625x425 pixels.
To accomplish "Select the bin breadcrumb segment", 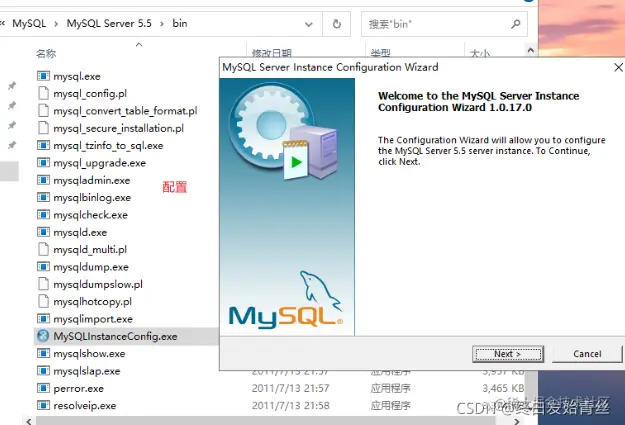I will (180, 24).
